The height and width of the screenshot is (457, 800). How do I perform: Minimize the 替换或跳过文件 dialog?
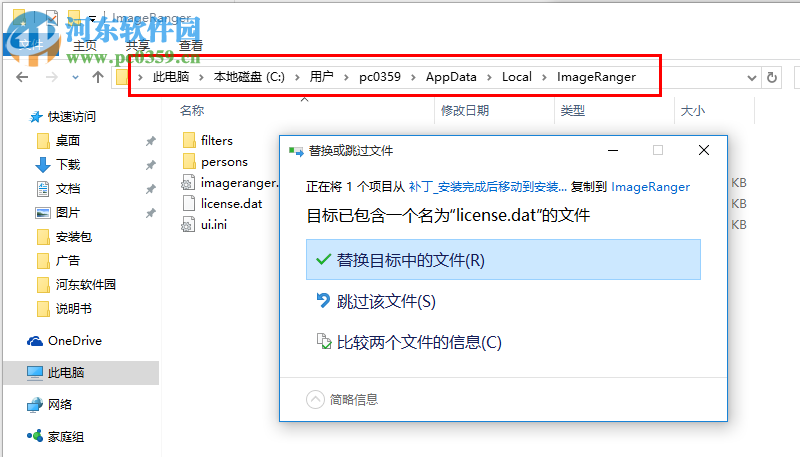[613, 150]
